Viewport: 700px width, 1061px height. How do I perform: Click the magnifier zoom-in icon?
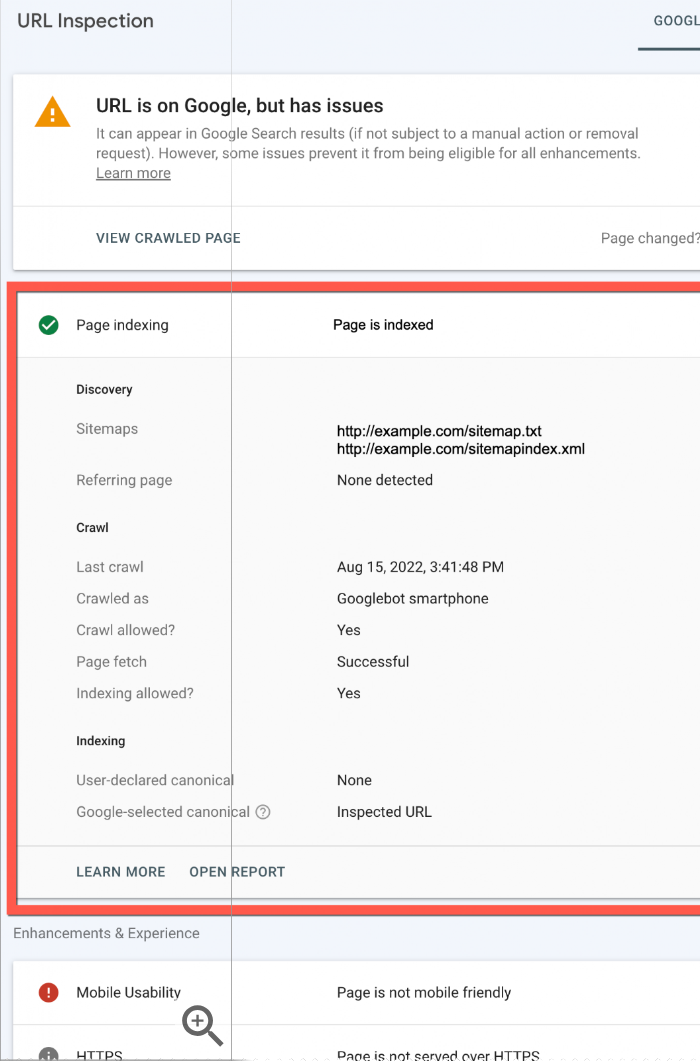point(202,1025)
